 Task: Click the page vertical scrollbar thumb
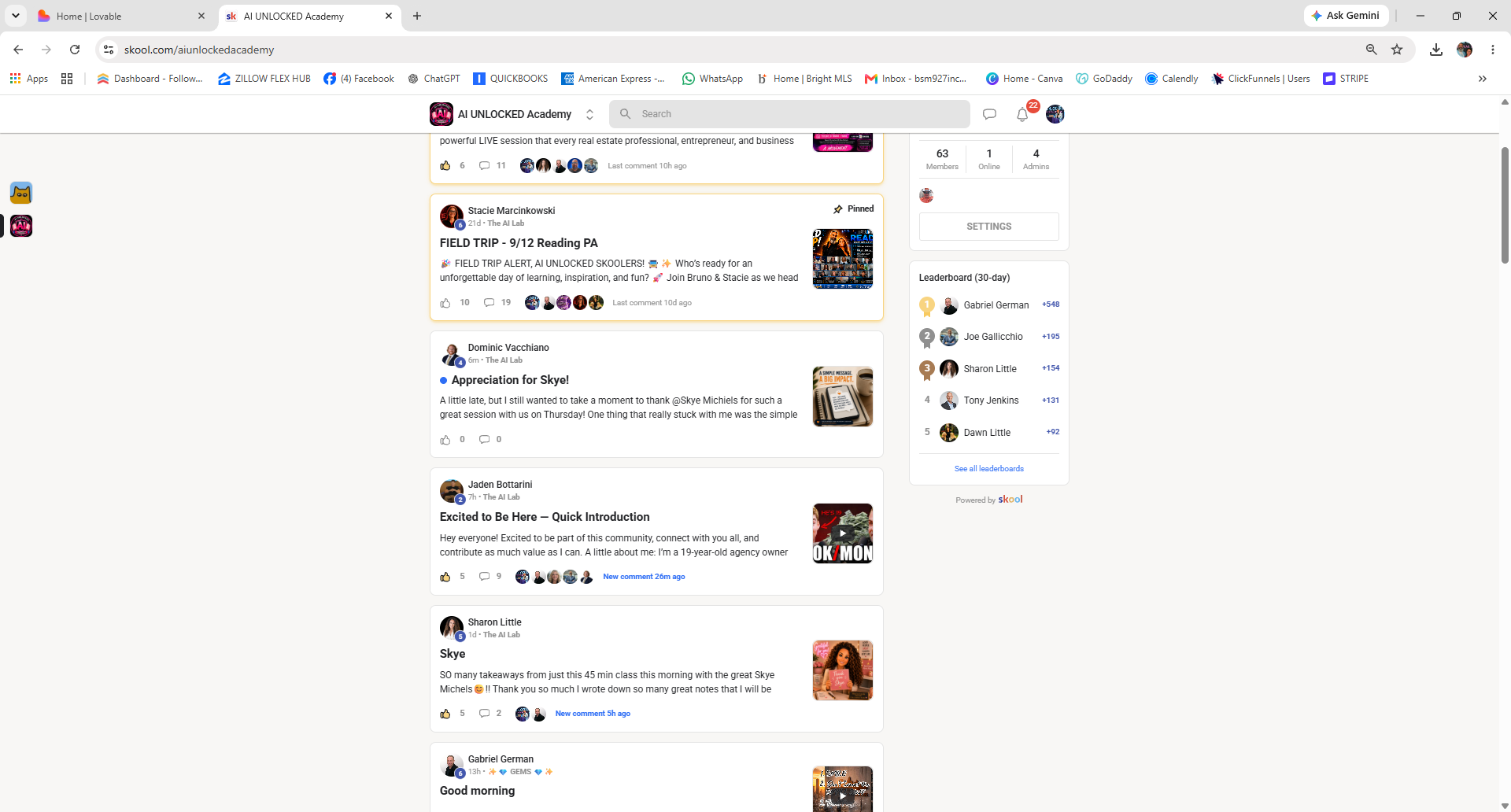point(1505,205)
